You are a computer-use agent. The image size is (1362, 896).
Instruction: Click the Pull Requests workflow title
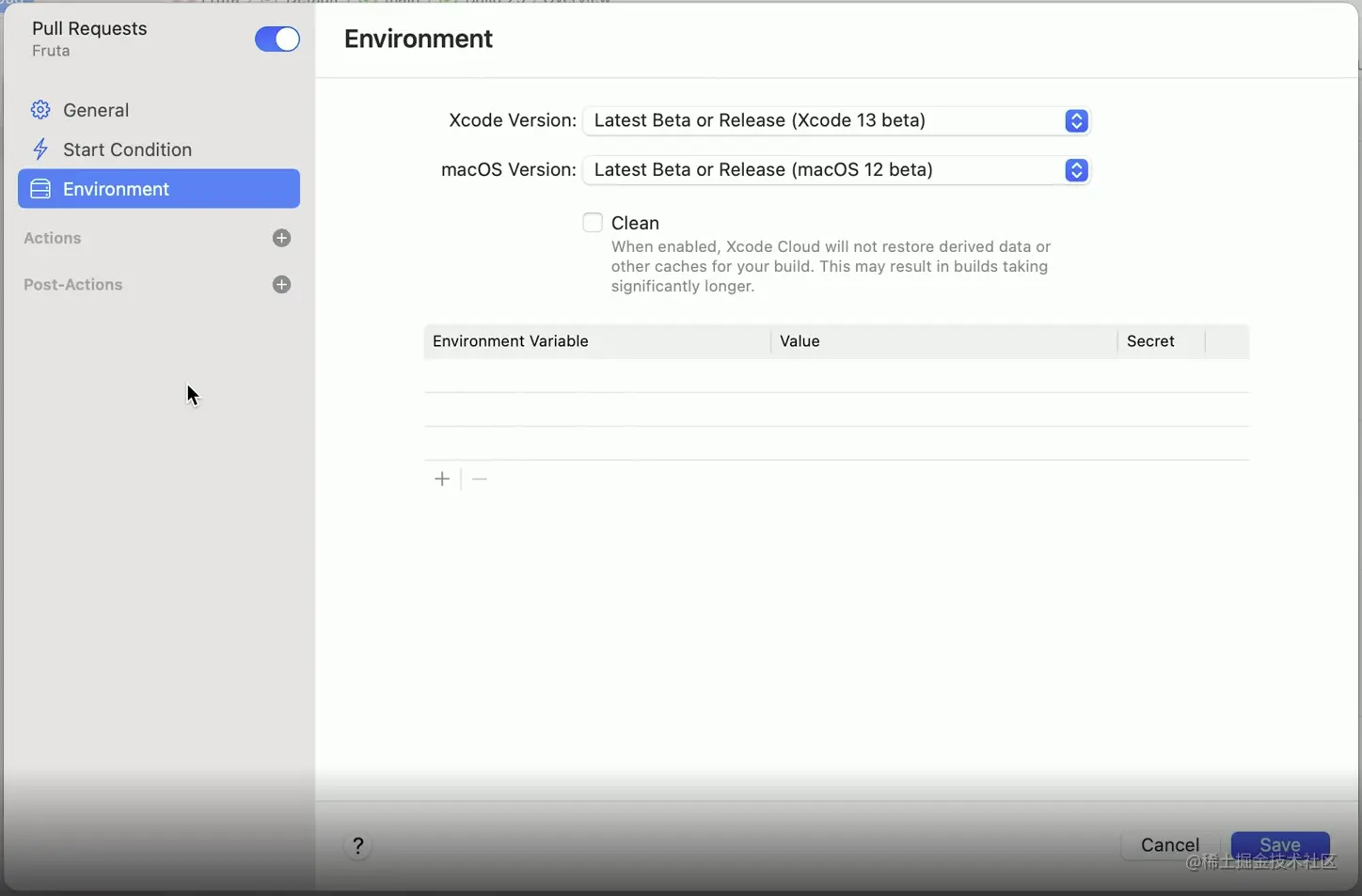[x=89, y=28]
